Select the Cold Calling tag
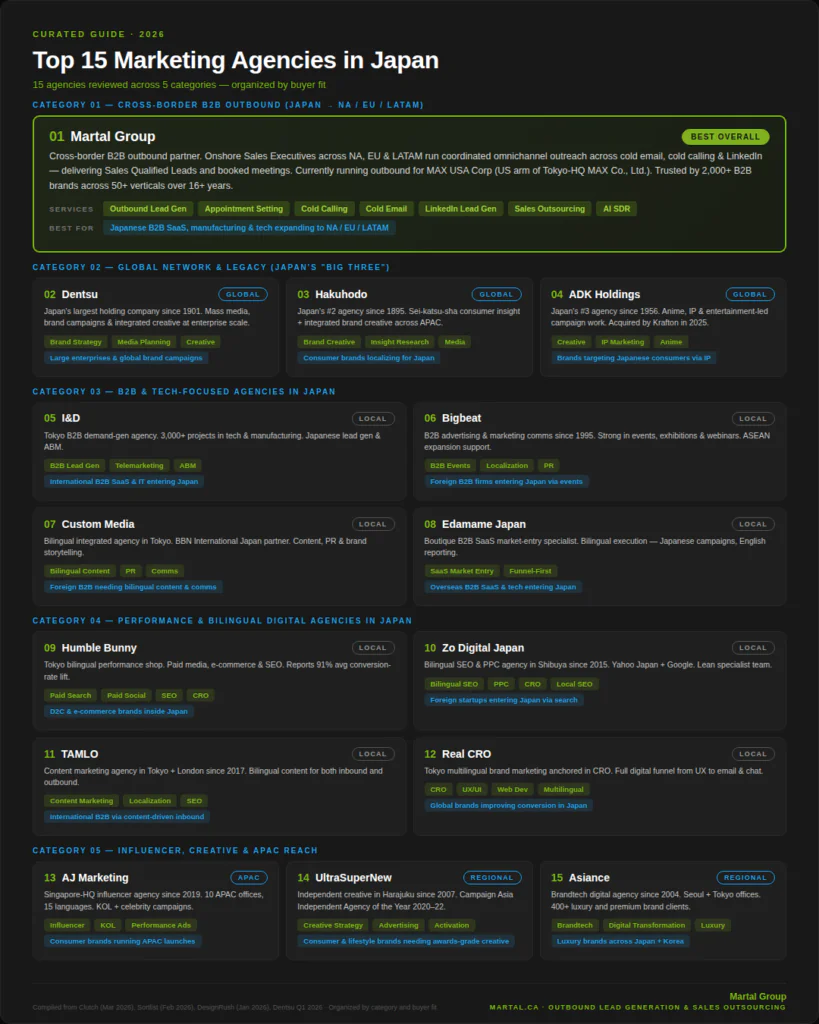Image resolution: width=819 pixels, height=1024 pixels. point(324,209)
